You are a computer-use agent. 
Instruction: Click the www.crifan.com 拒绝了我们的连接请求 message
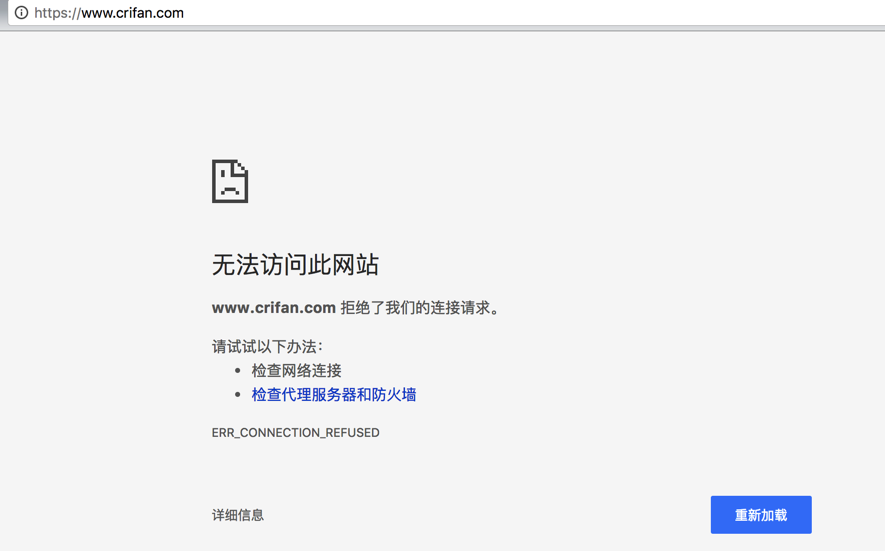coord(356,308)
